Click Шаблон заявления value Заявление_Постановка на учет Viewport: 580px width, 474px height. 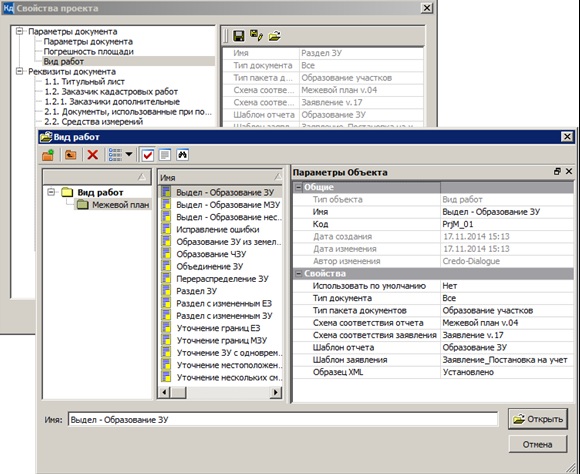pos(506,360)
